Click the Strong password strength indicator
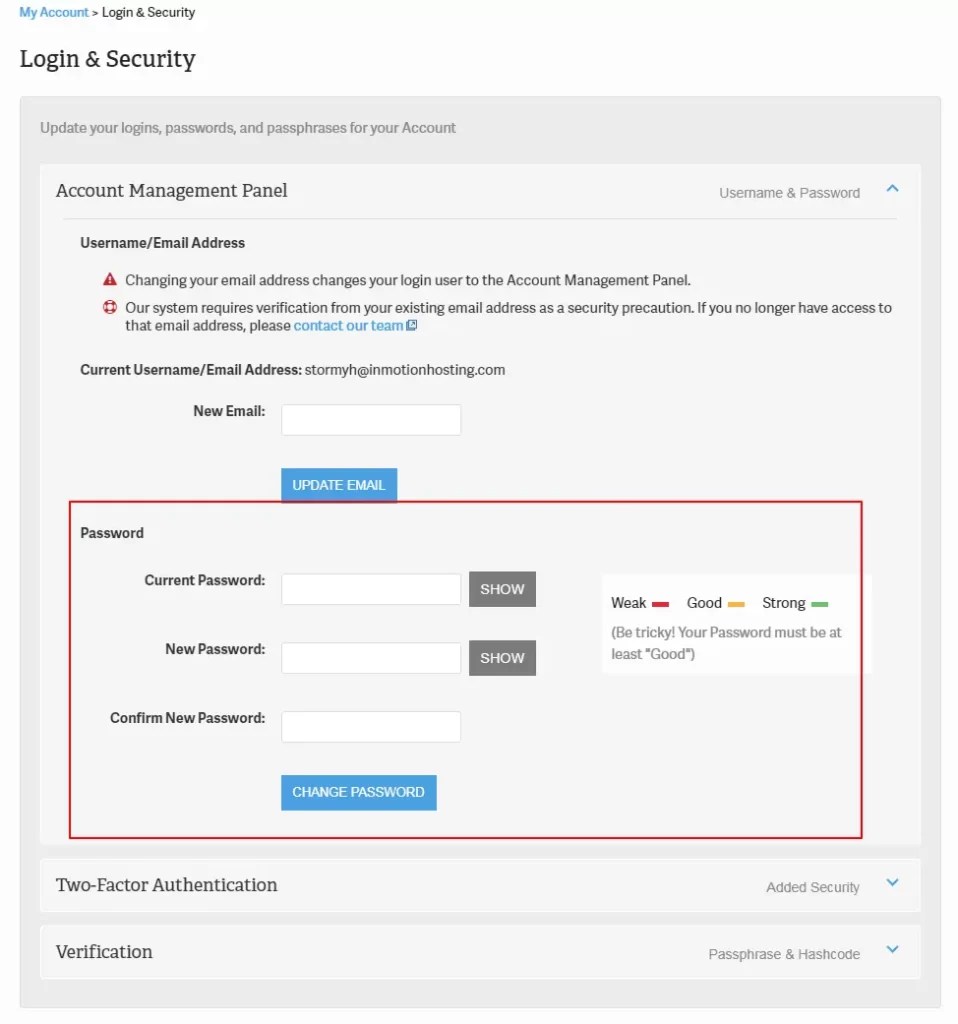The image size is (958, 1024). pyautogui.click(x=818, y=602)
